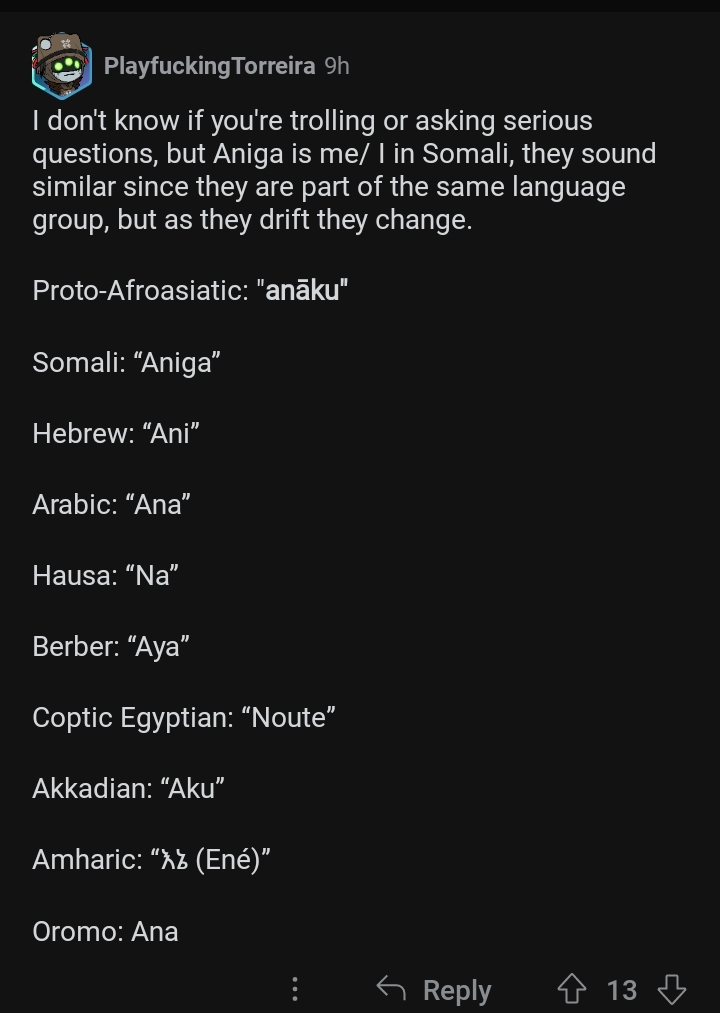Screen dimensions: 720x1013
Task: Click the Hausa: "Na" line
Action: 105,575
